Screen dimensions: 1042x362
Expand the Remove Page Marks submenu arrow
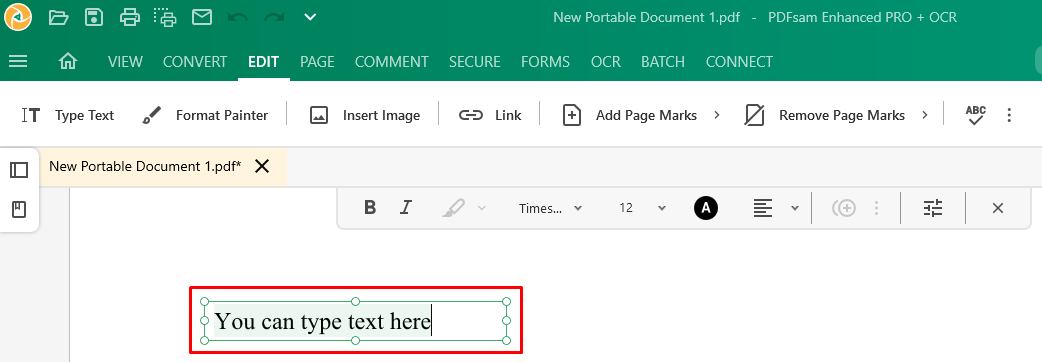pos(924,116)
